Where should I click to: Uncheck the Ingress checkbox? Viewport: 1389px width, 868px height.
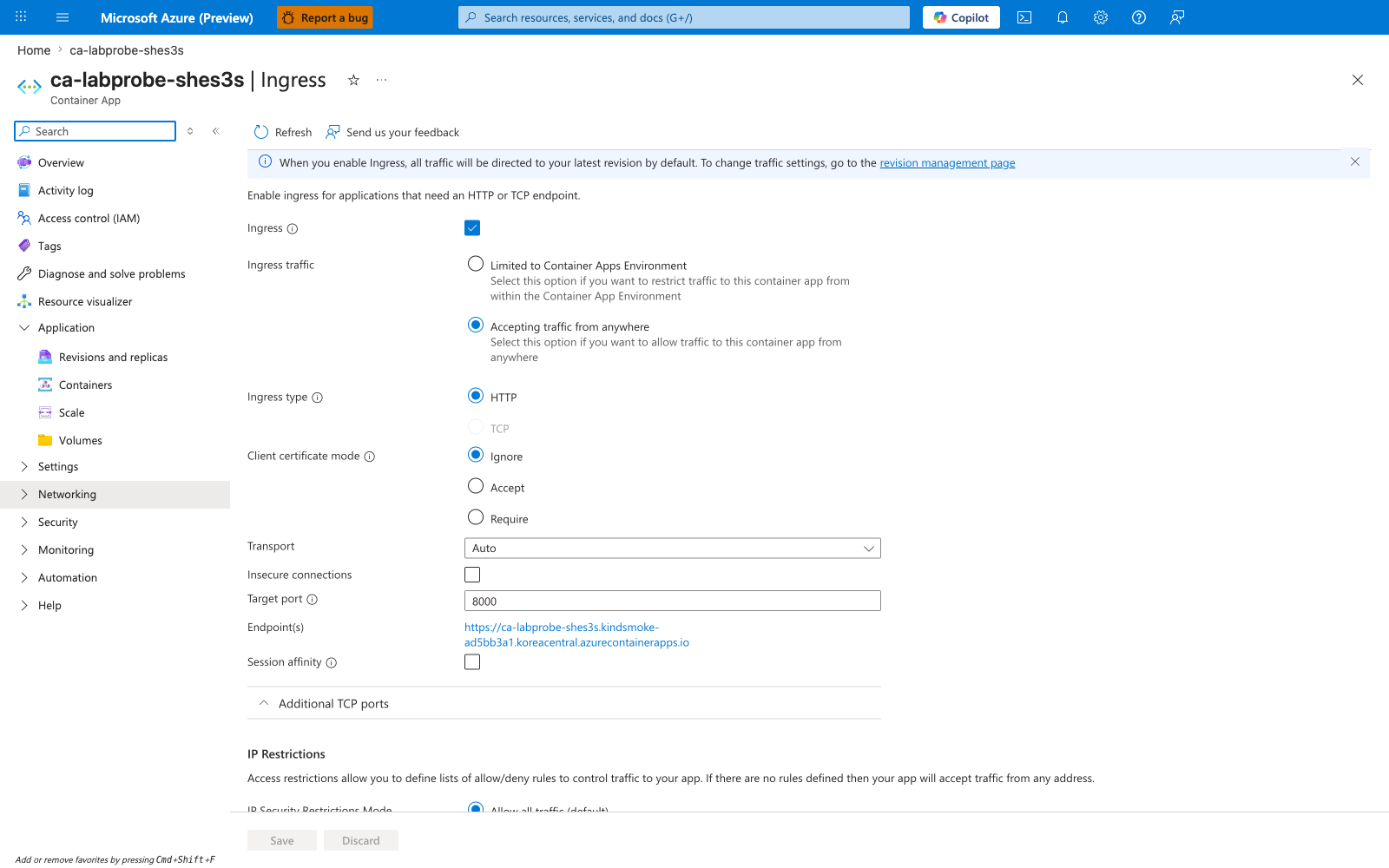click(472, 227)
